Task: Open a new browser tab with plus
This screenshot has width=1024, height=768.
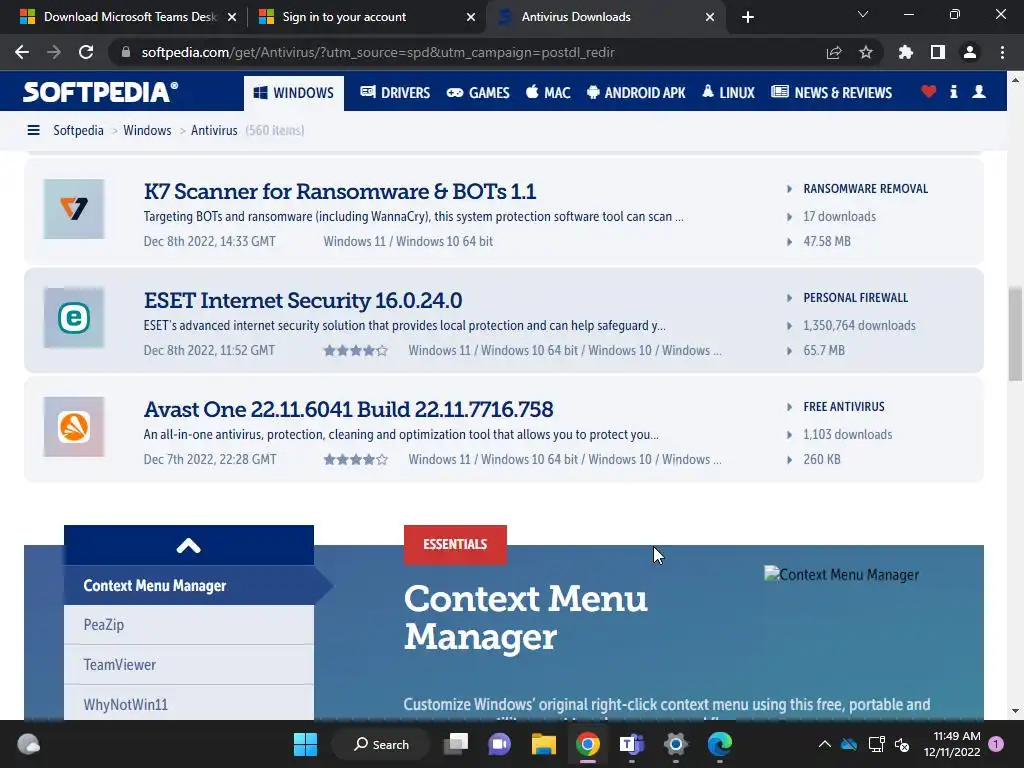Action: click(748, 17)
